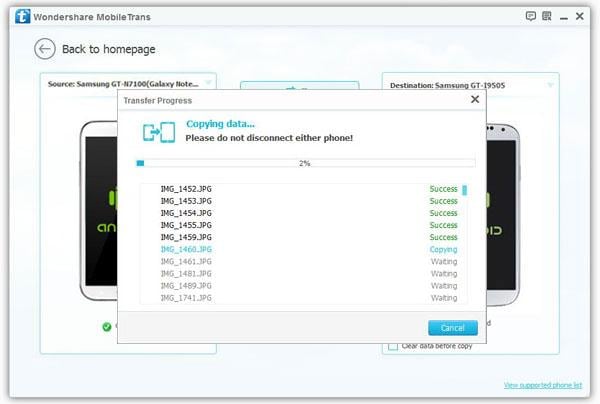Viewport: 600px width, 404px height.
Task: Select IMG_1481.JPG waiting file
Action: pyautogui.click(x=186, y=274)
